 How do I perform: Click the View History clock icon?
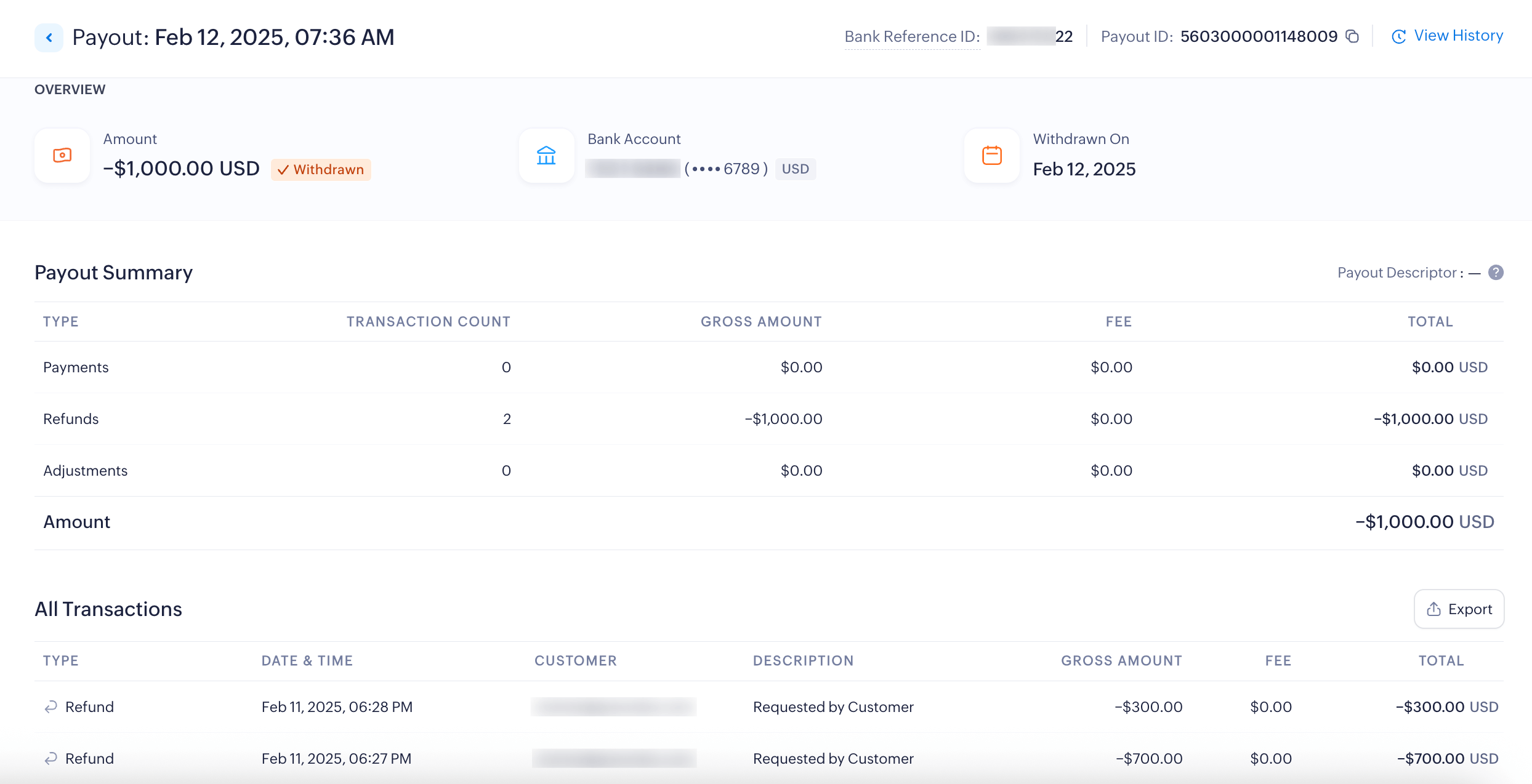(x=1398, y=36)
